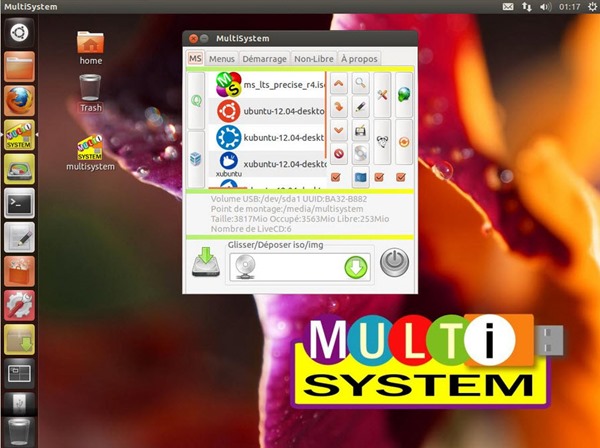Open the Files folder in the launcher
600x448 pixels.
click(19, 67)
